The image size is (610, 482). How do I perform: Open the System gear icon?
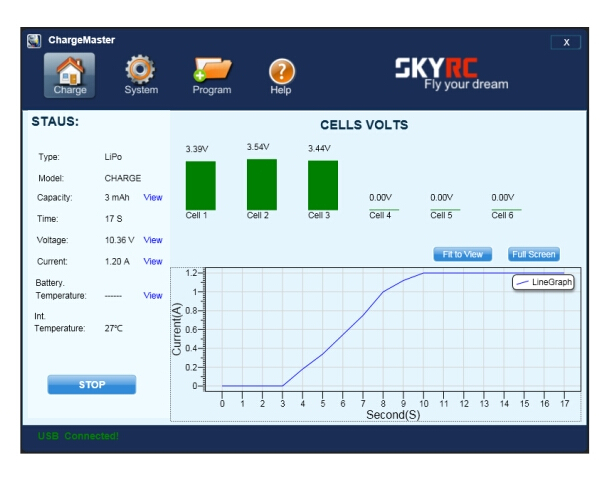pos(141,75)
